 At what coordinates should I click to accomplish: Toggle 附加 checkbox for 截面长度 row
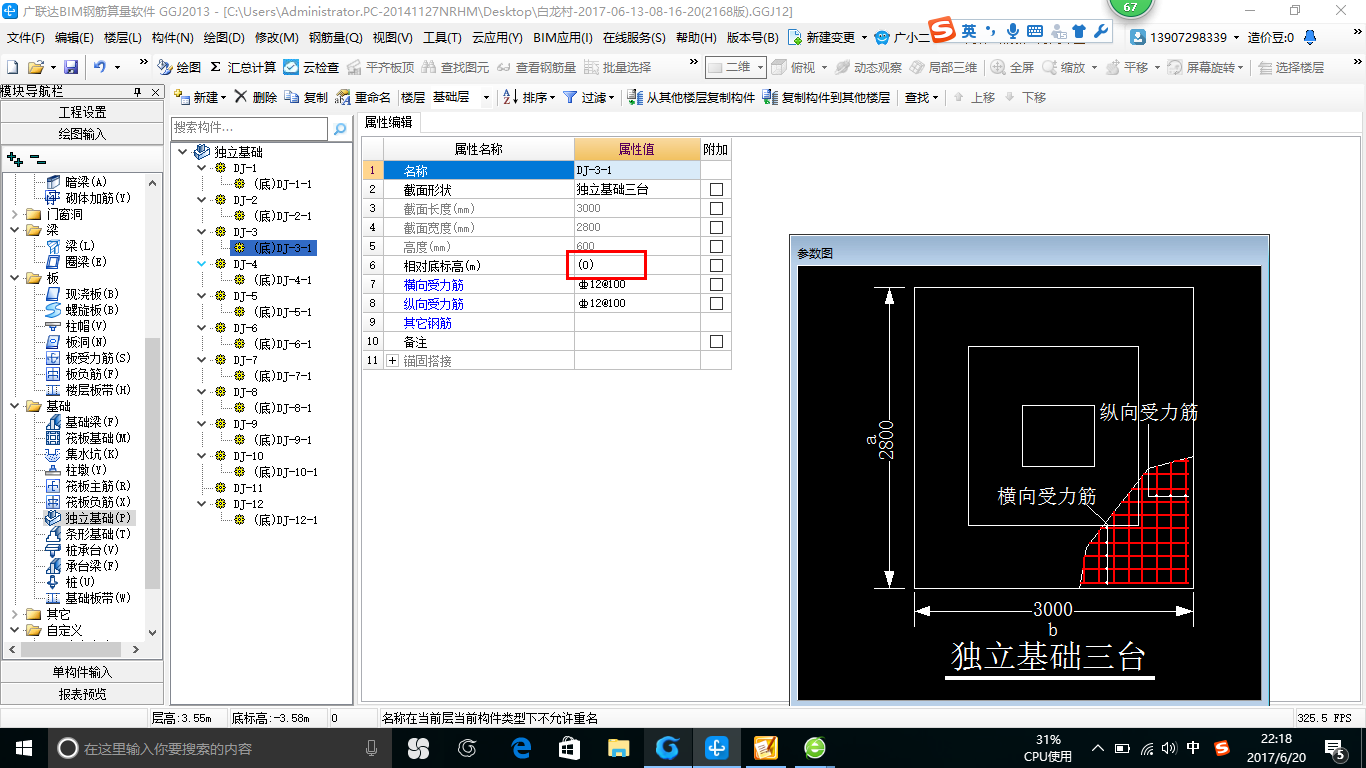pos(716,208)
